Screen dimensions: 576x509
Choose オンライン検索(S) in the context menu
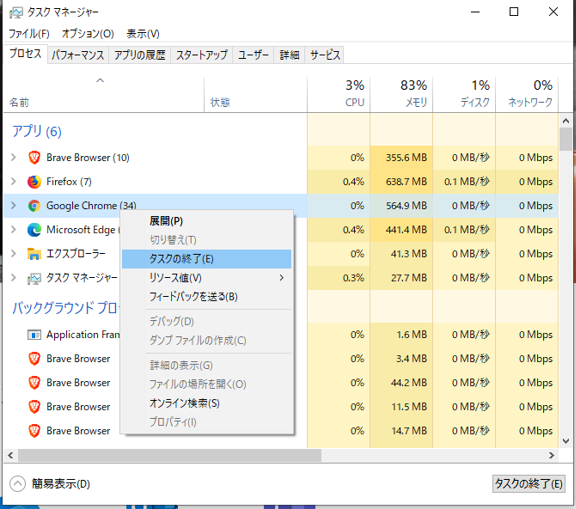pyautogui.click(x=206, y=403)
